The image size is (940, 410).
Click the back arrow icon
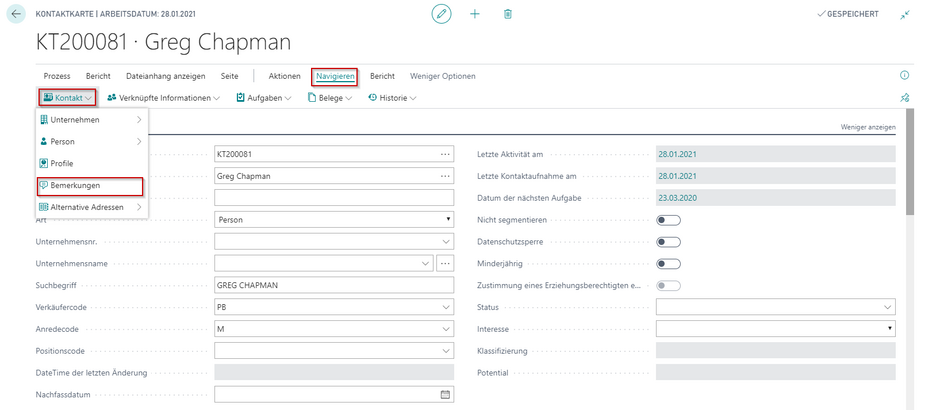pos(16,14)
